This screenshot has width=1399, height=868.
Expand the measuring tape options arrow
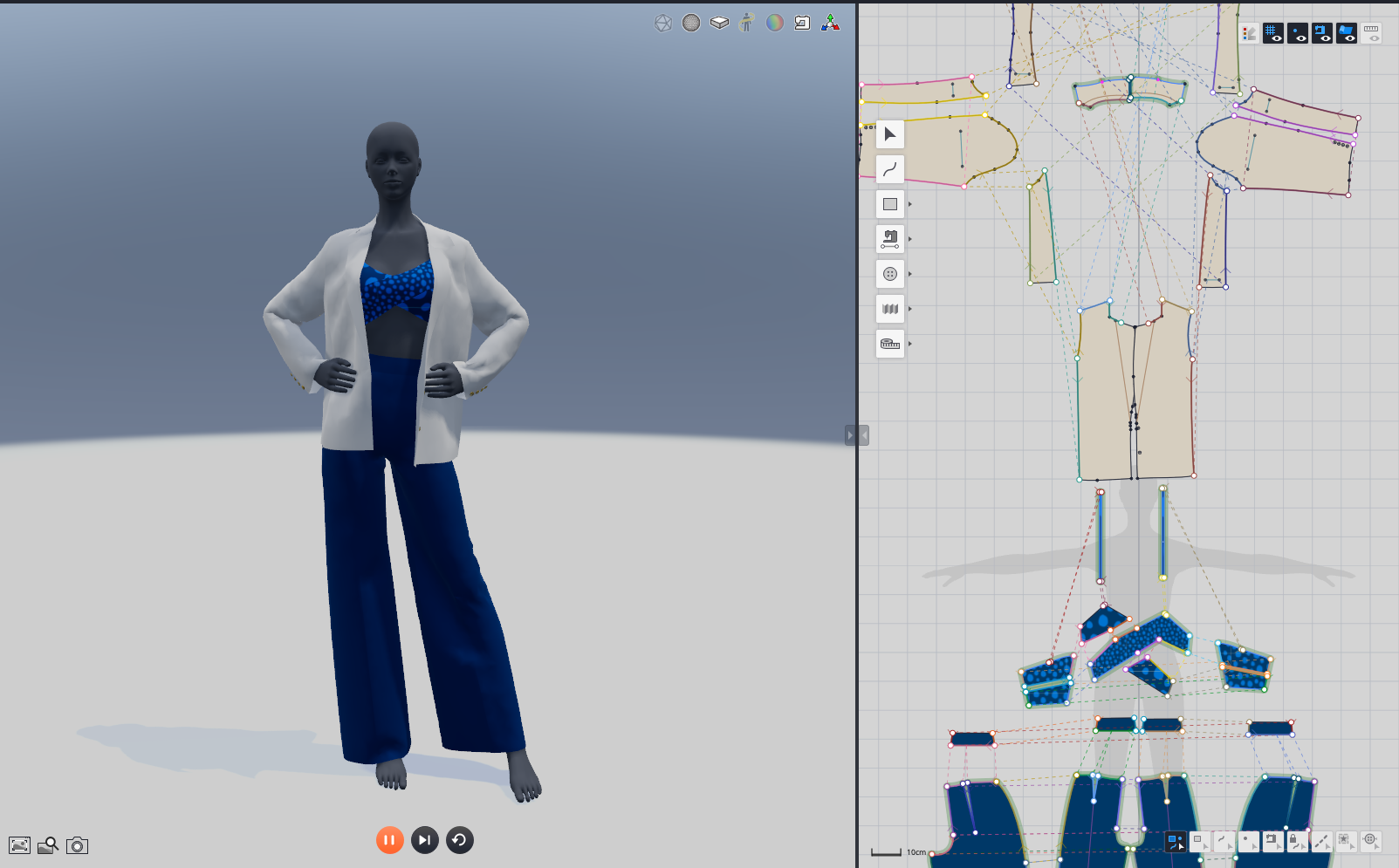tap(910, 344)
